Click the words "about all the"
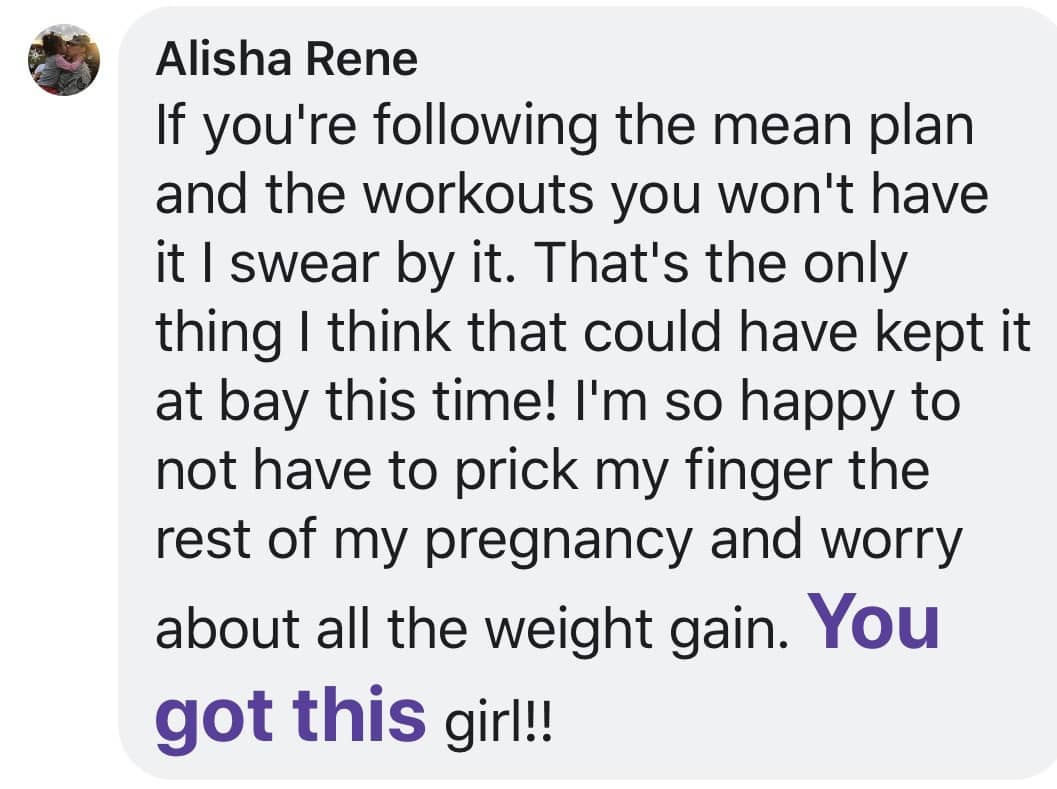 (311, 629)
